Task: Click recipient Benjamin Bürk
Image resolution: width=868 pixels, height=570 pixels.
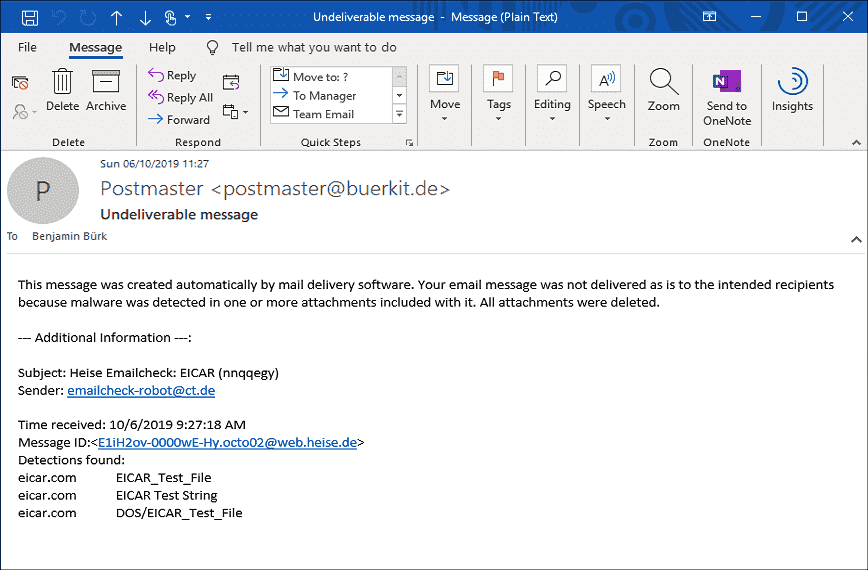Action: point(69,236)
